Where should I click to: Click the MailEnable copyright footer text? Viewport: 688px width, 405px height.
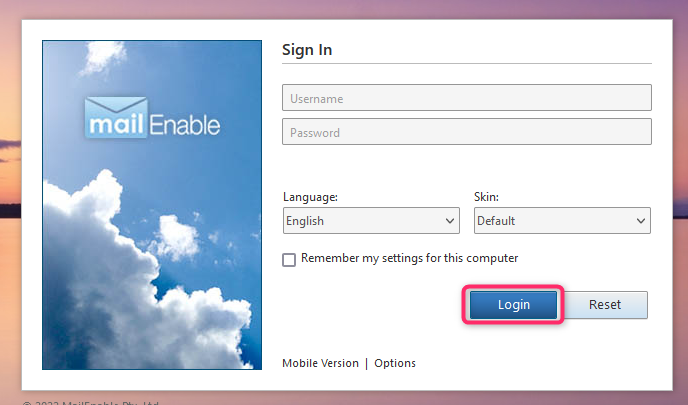click(x=90, y=402)
